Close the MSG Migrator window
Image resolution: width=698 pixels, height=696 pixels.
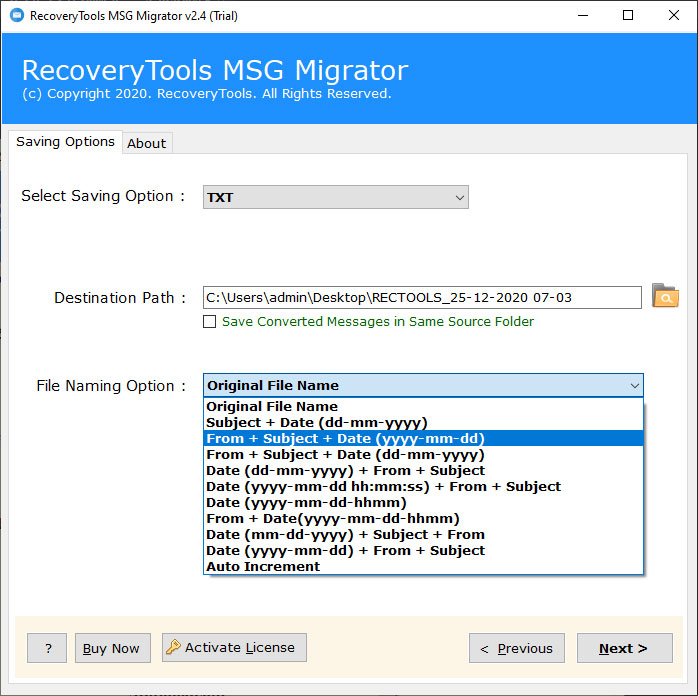674,16
